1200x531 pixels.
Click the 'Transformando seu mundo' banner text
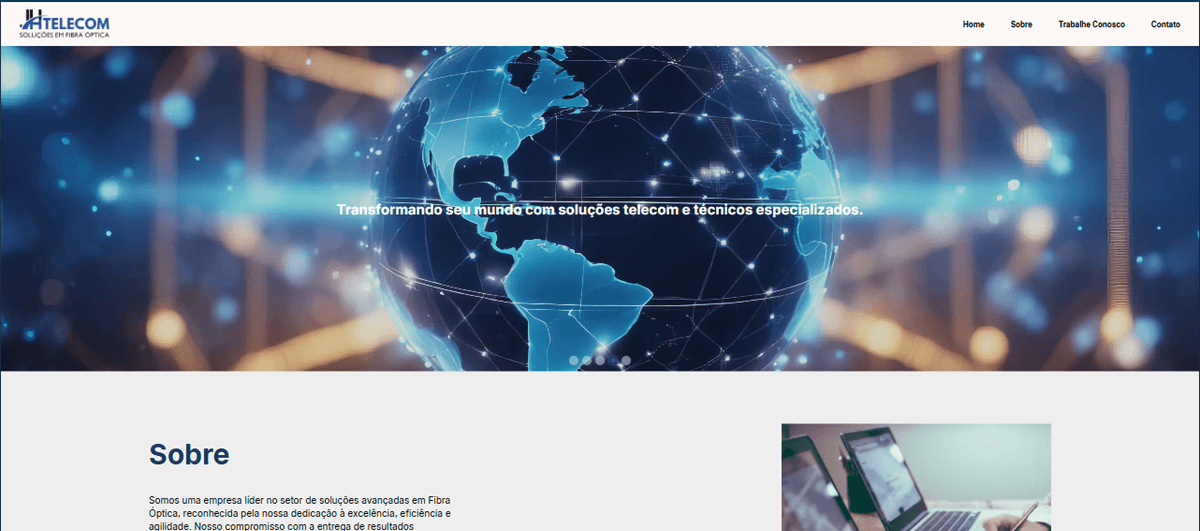pos(600,211)
